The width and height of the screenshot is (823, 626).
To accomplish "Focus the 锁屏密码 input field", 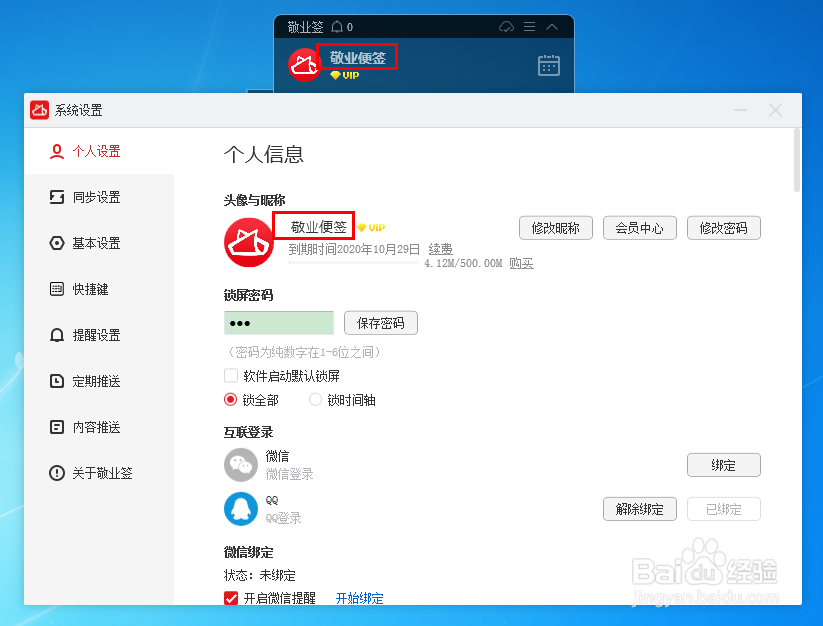I will 279,323.
